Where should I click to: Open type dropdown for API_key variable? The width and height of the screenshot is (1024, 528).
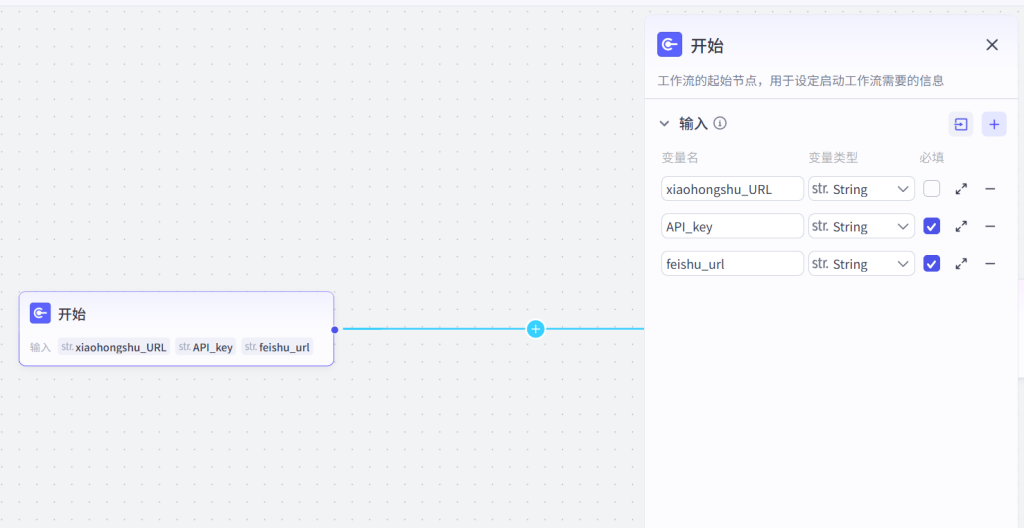(x=861, y=226)
